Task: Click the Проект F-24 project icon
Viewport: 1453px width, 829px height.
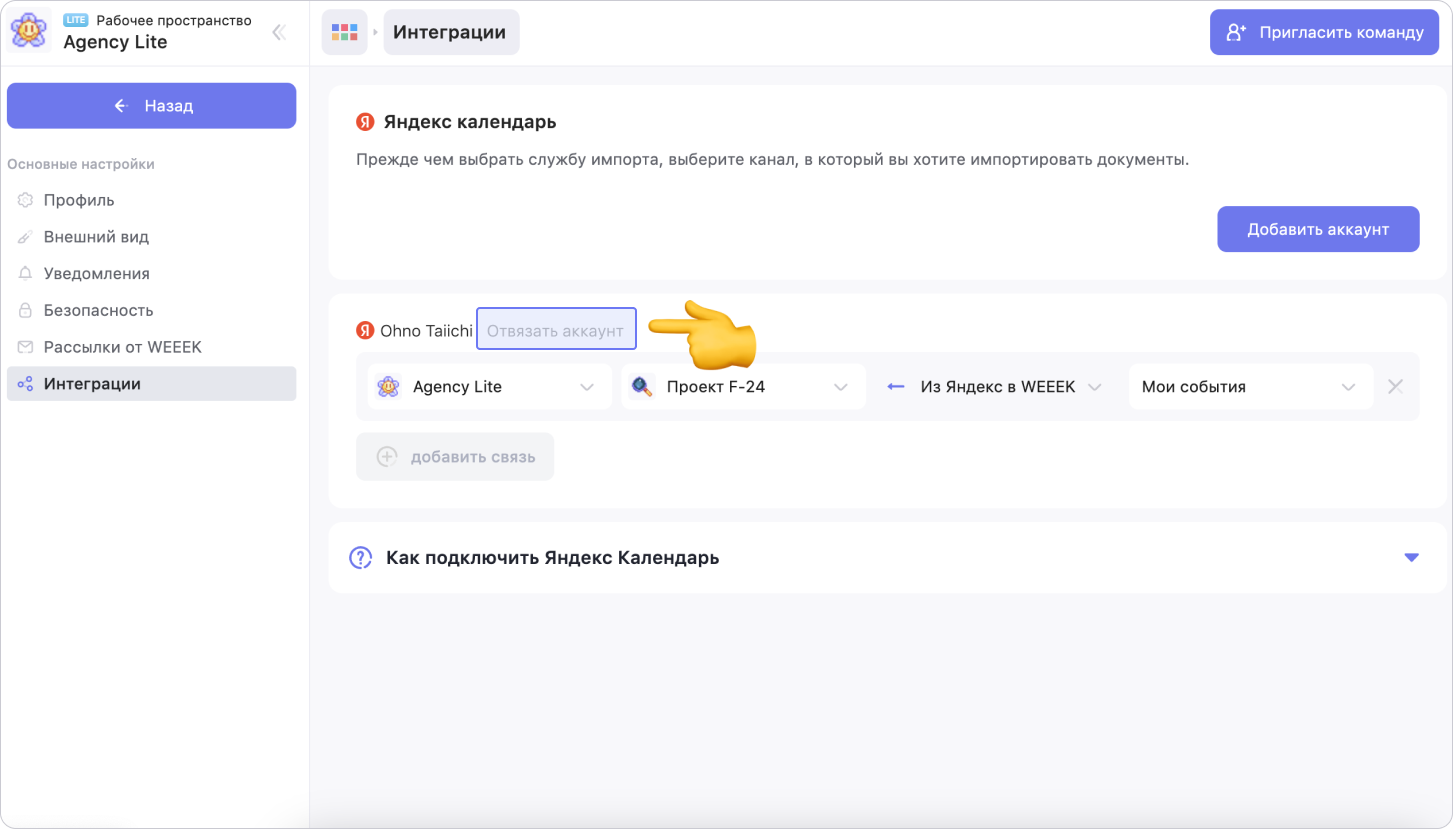Action: click(x=643, y=386)
